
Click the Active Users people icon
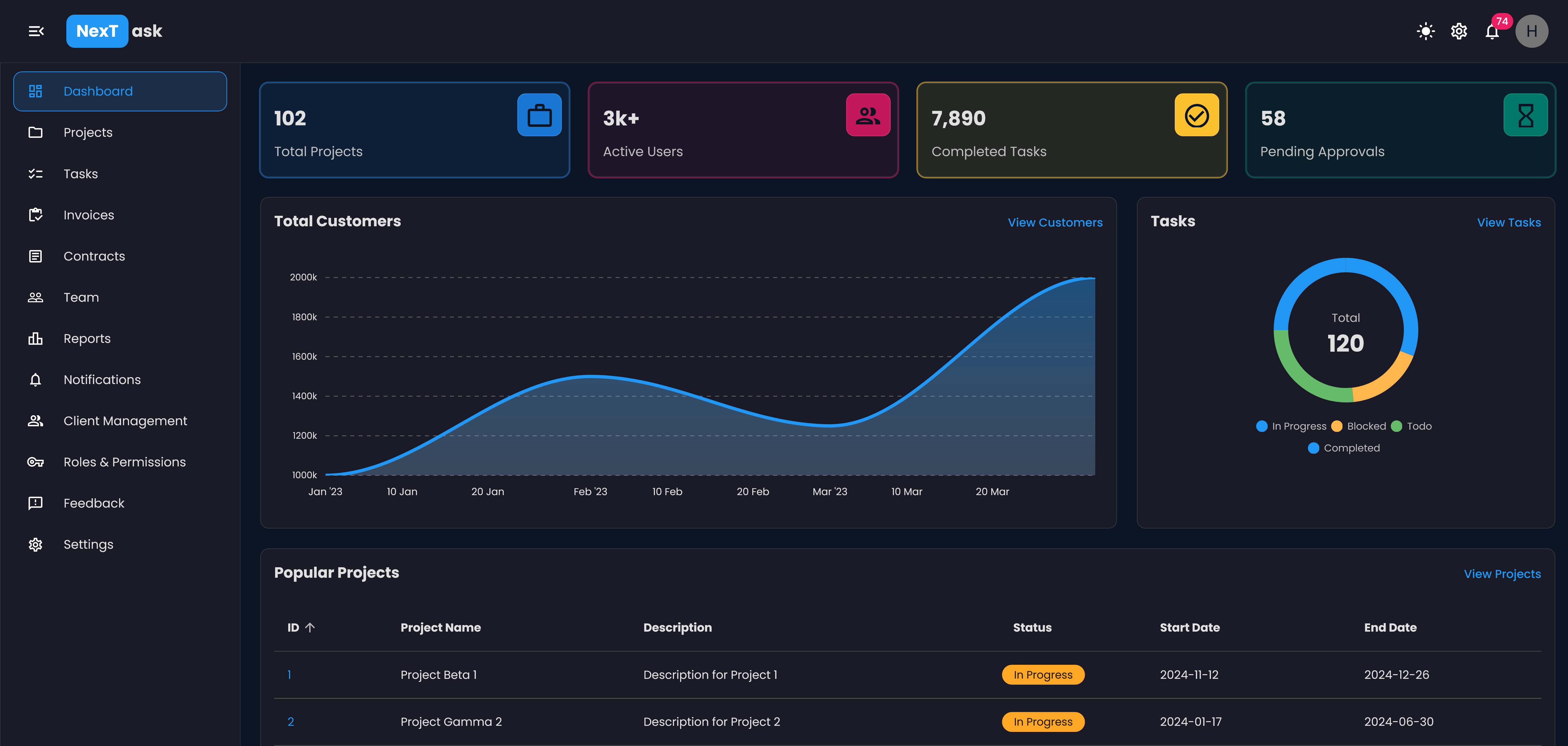[x=867, y=115]
